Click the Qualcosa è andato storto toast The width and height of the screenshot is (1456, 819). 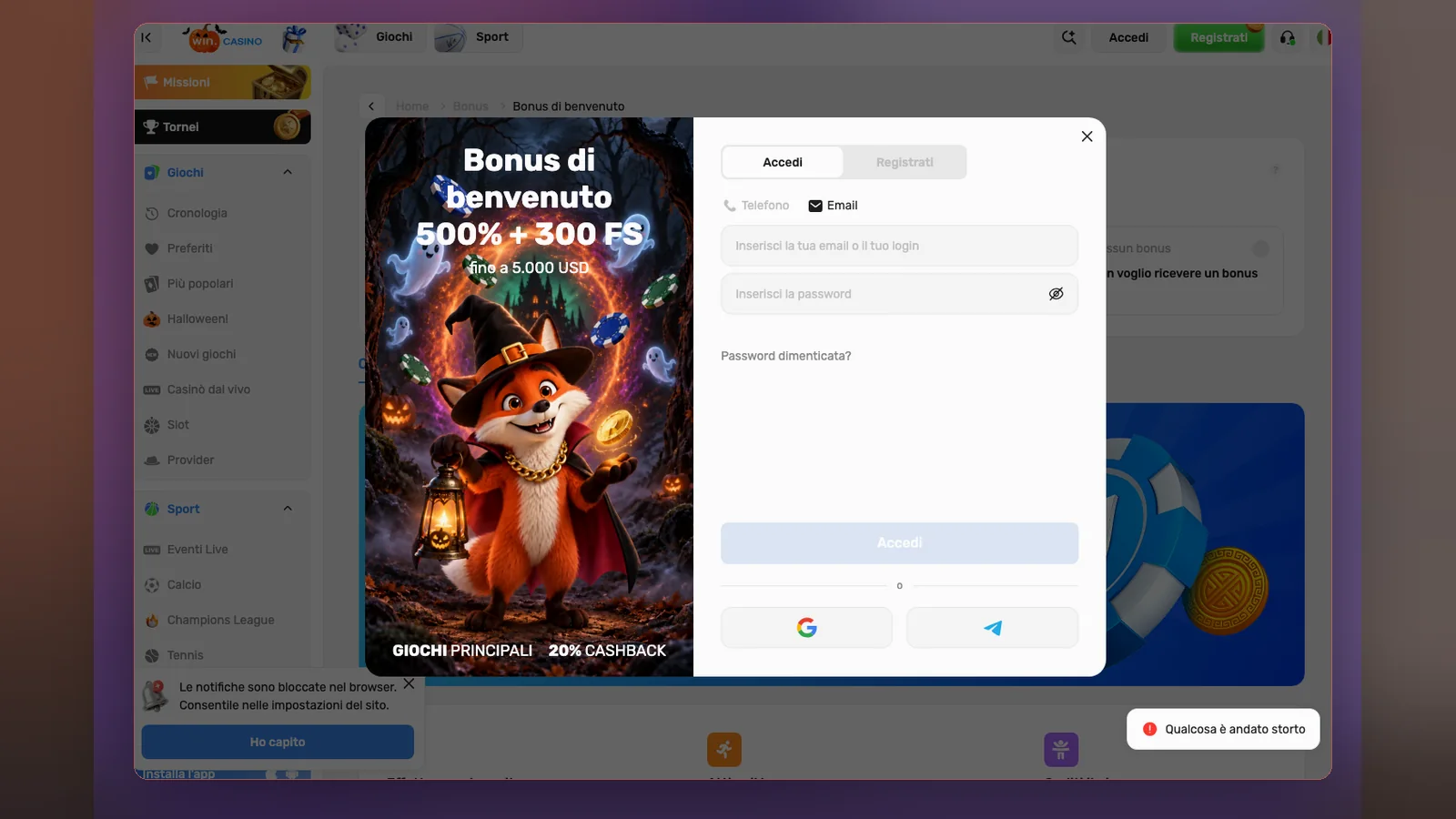[1223, 729]
